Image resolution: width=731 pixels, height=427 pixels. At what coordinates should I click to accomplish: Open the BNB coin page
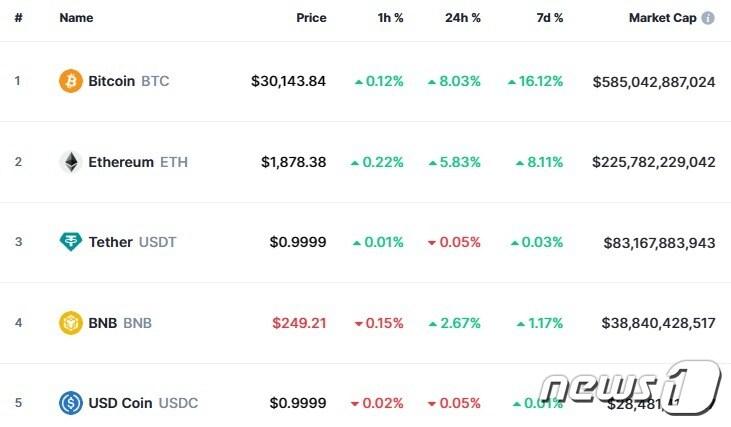[120, 323]
